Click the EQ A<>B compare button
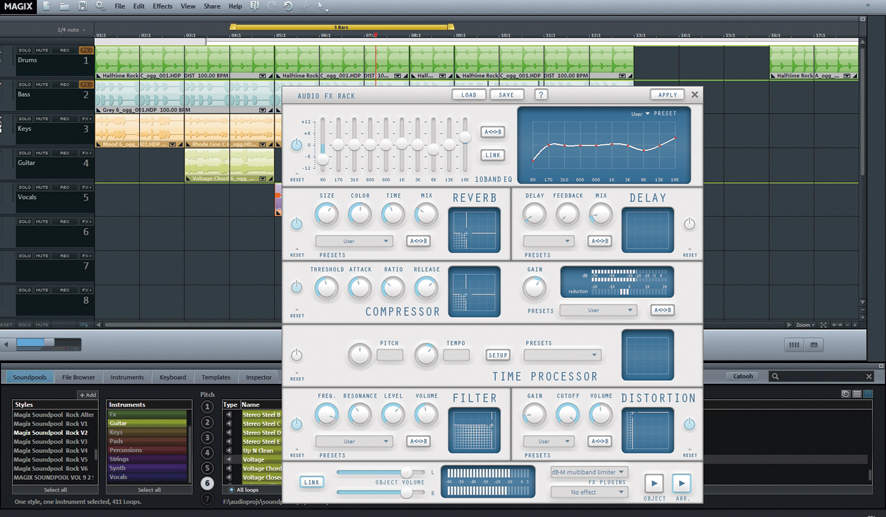 [x=493, y=132]
